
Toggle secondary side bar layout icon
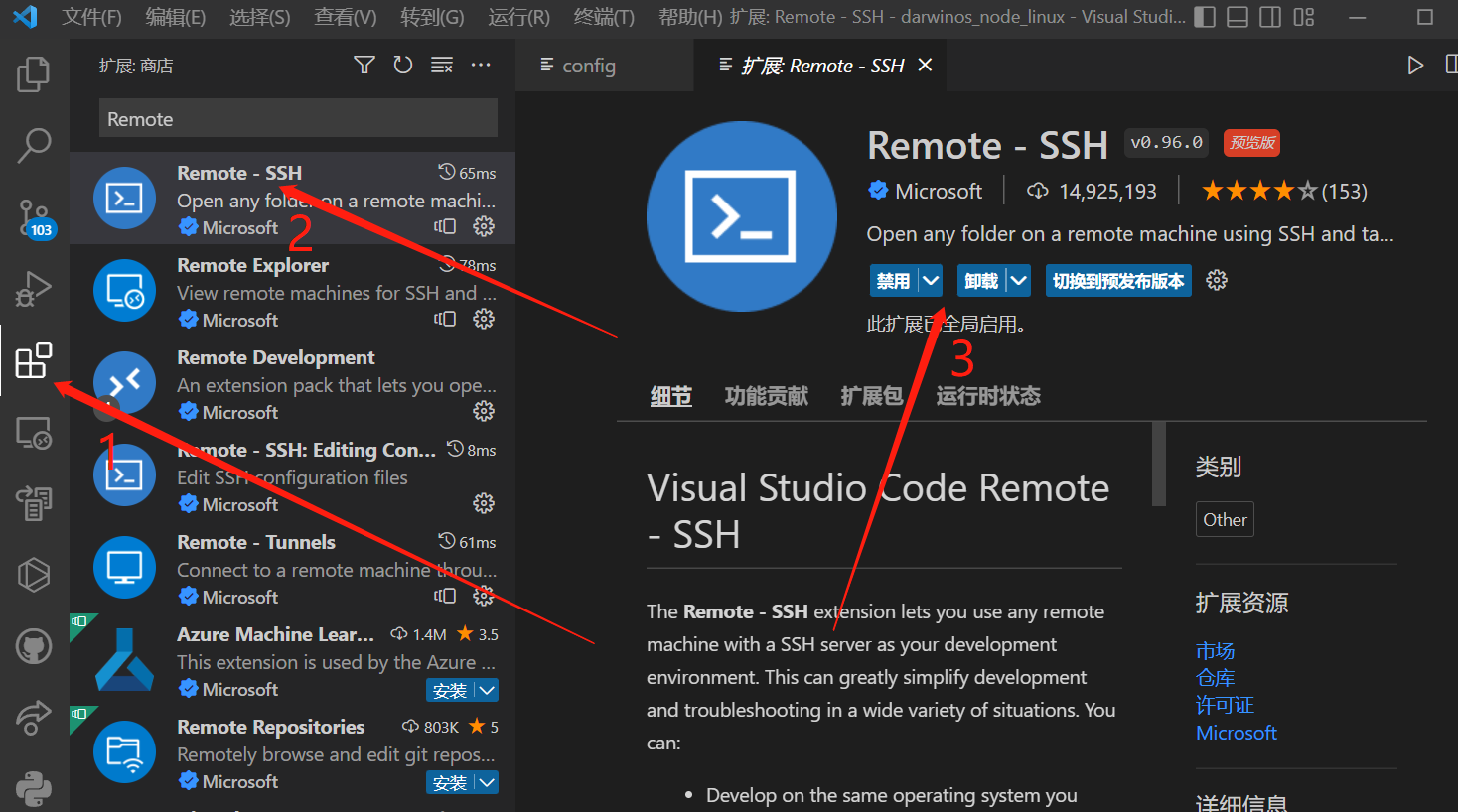coord(1270,17)
